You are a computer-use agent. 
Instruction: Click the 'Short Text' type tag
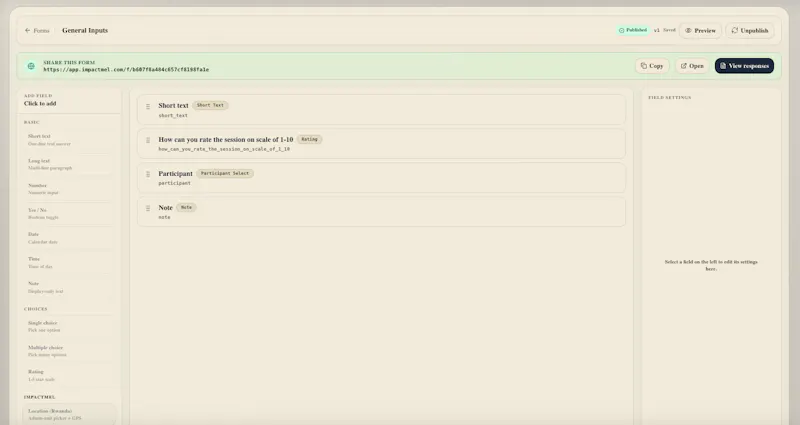click(x=210, y=105)
